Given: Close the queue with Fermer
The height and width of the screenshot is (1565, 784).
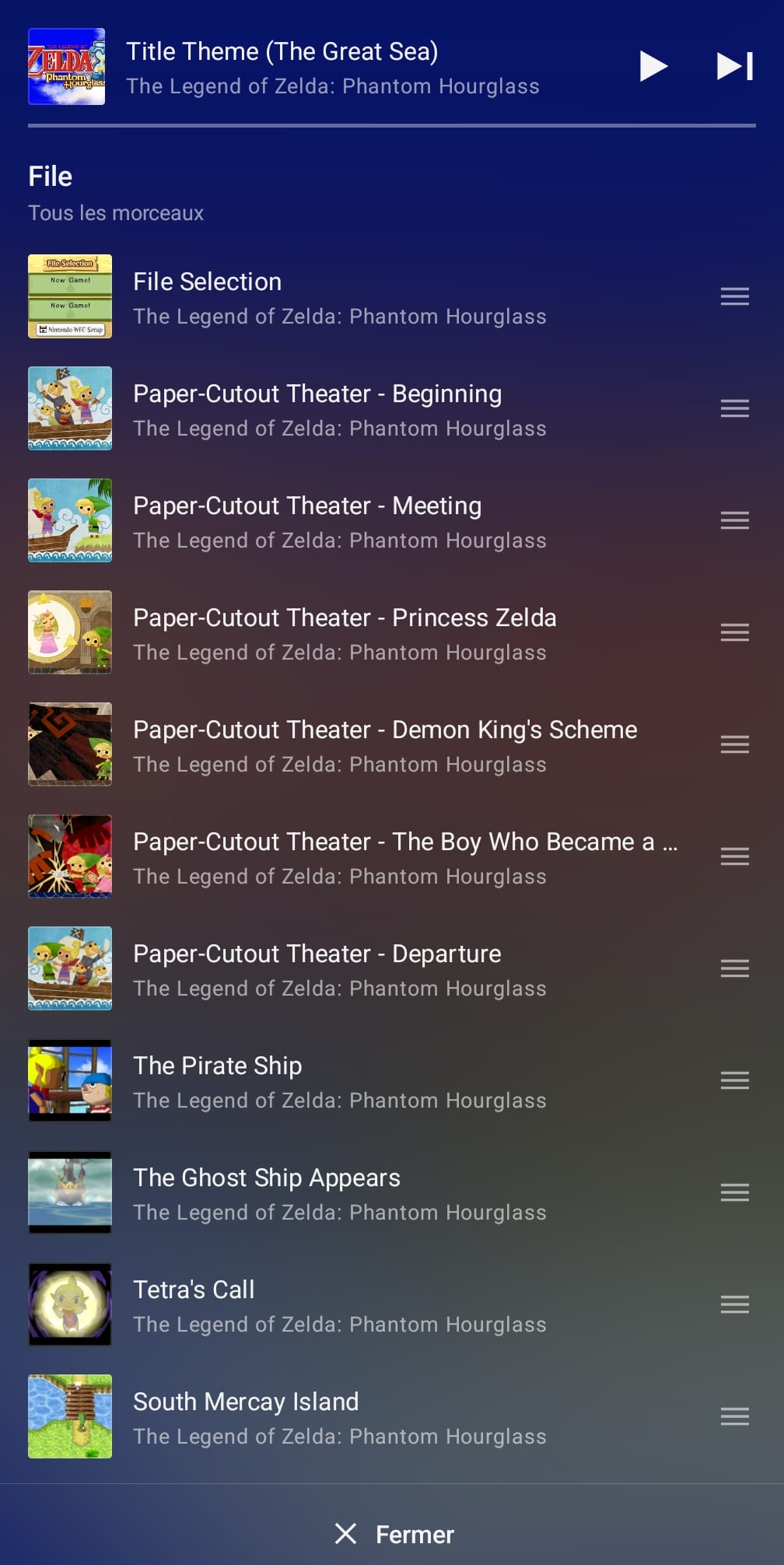Looking at the screenshot, I should [394, 1534].
